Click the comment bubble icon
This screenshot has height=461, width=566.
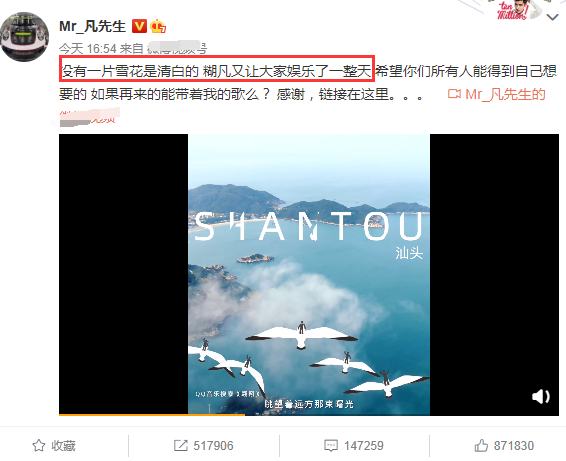[331, 445]
